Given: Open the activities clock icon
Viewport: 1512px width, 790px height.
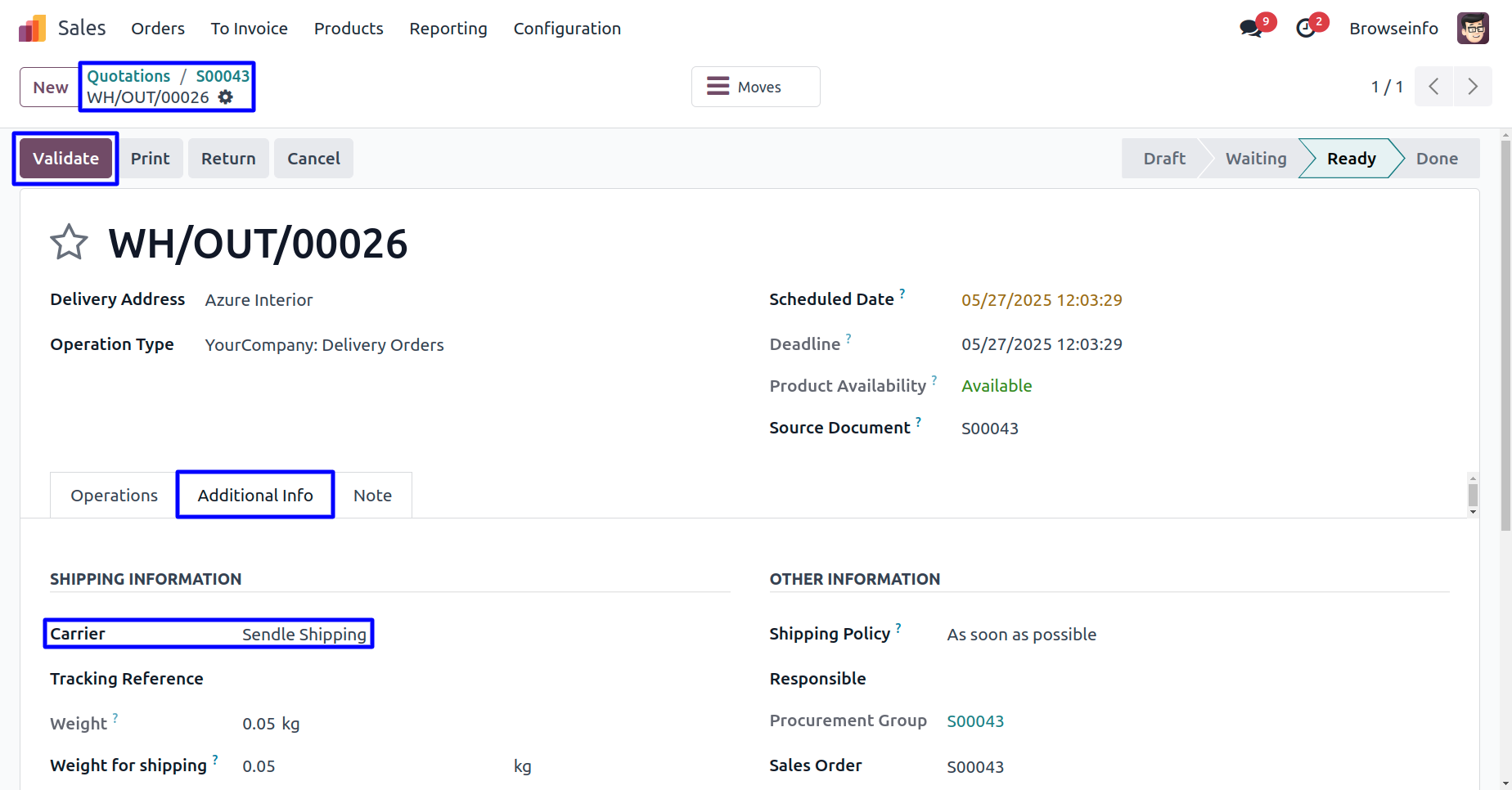Looking at the screenshot, I should click(x=1306, y=29).
